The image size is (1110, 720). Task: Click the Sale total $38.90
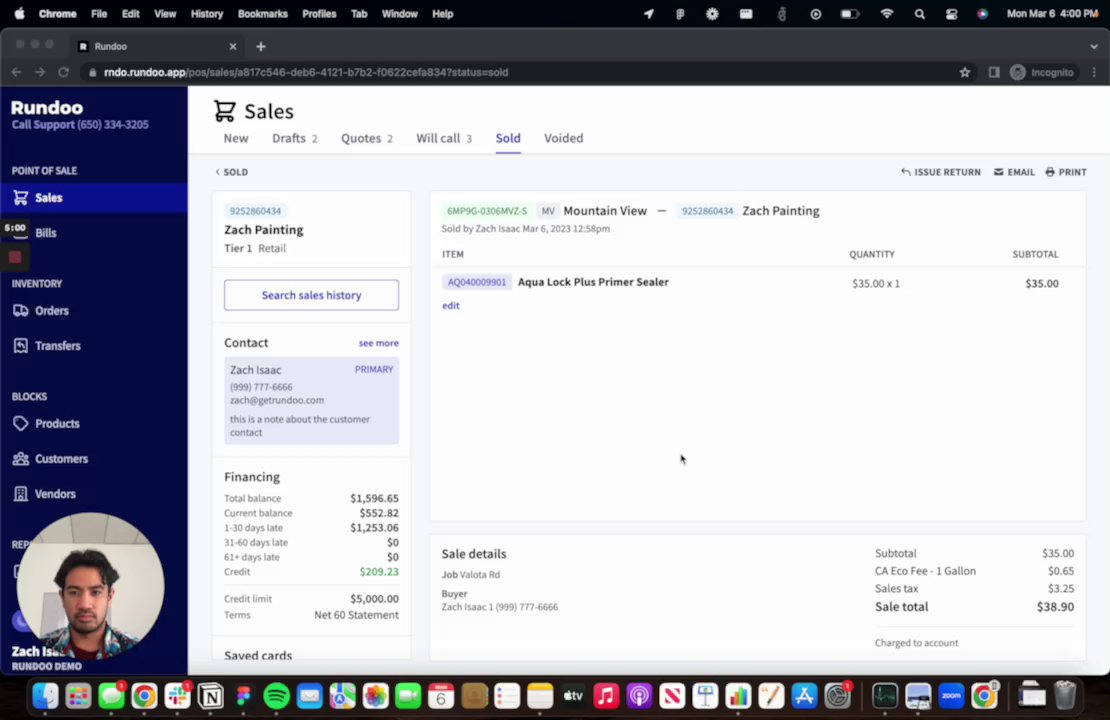tap(1055, 607)
